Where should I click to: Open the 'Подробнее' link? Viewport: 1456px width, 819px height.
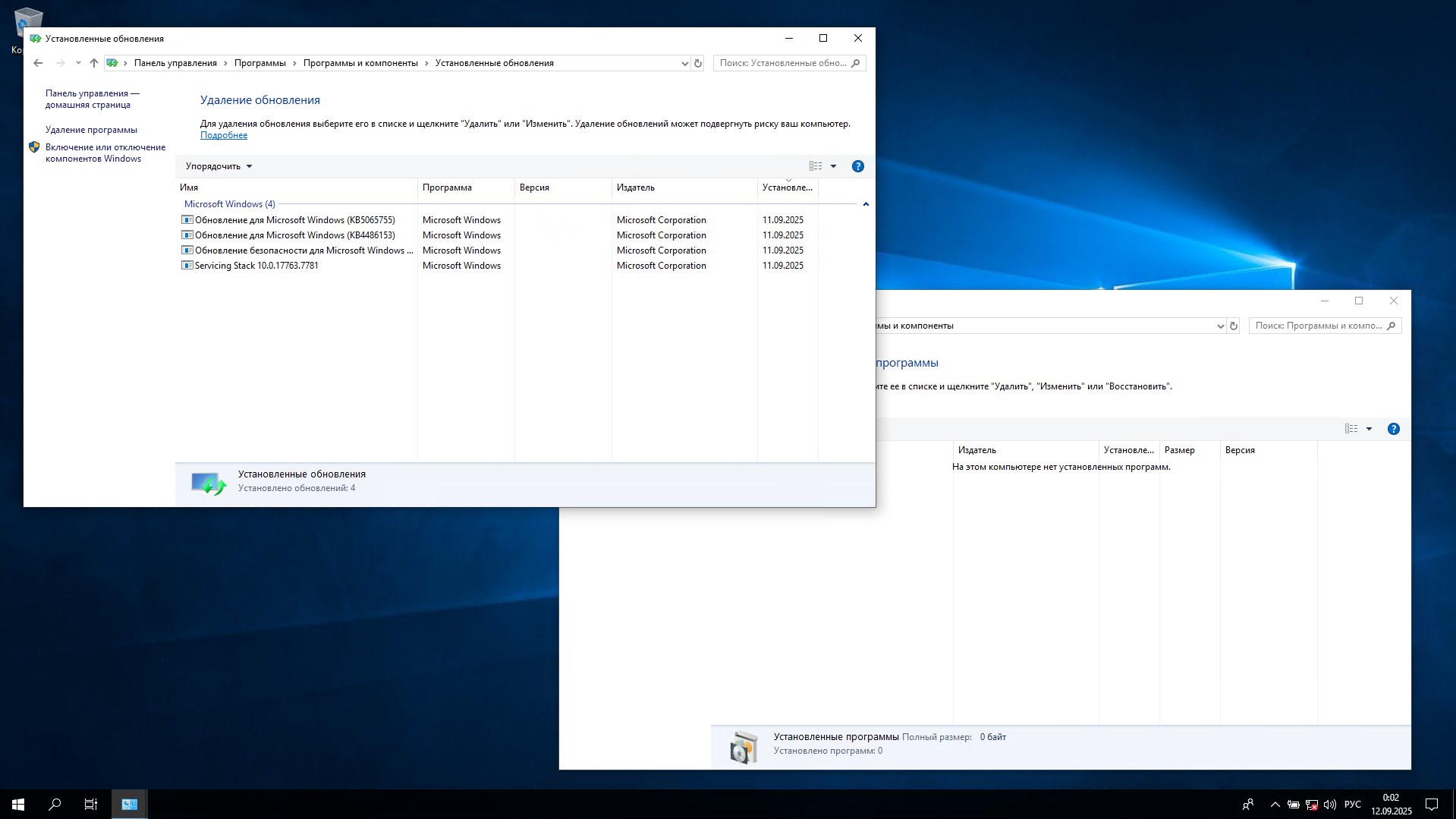click(224, 135)
